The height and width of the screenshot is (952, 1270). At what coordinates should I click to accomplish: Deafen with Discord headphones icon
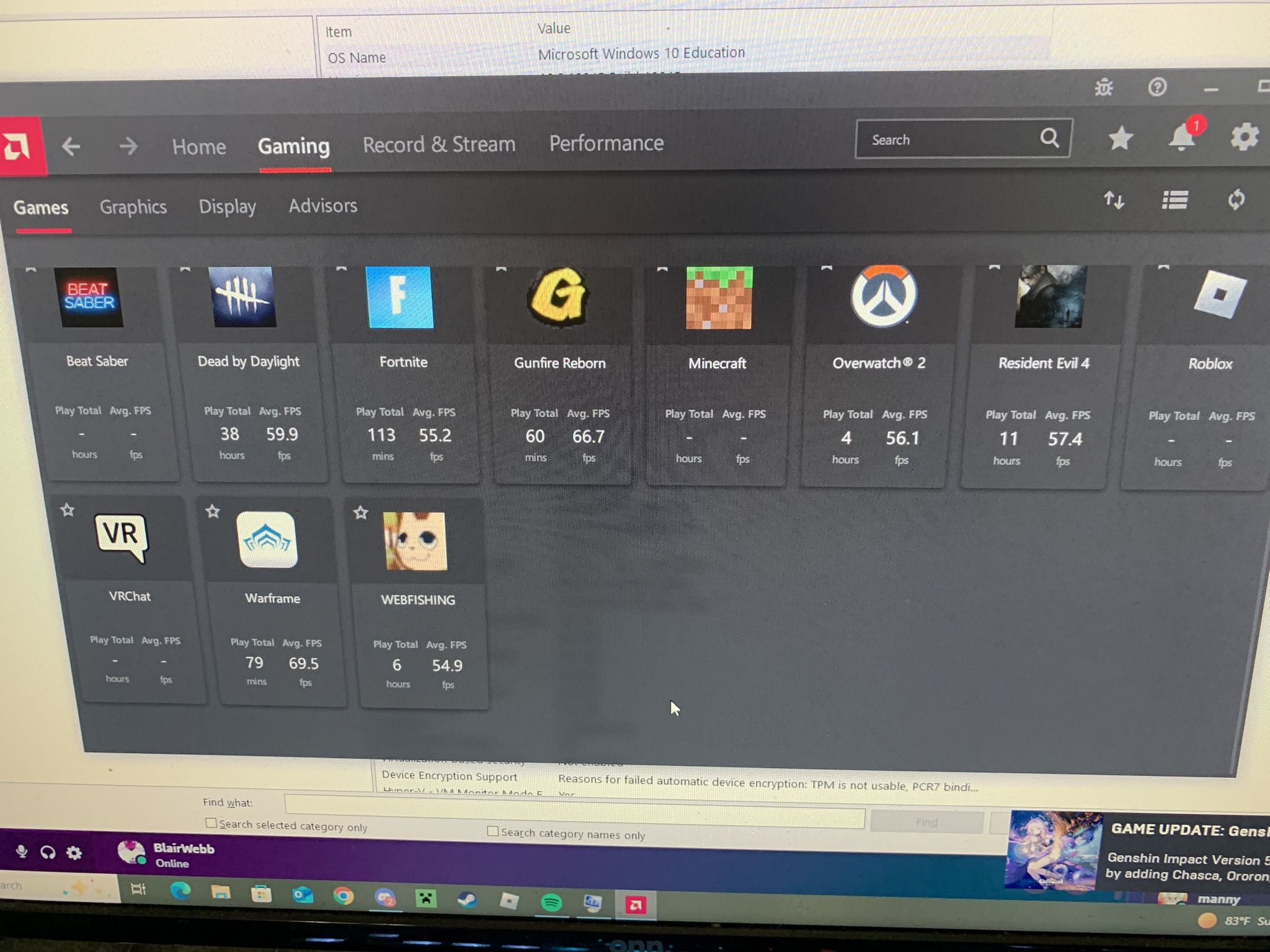click(x=48, y=852)
